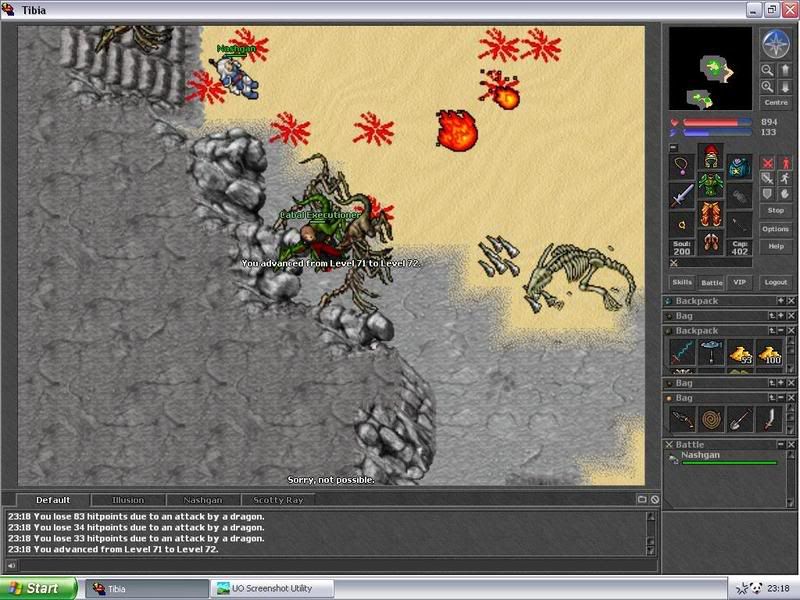Click the minimap compass rose

[775, 43]
